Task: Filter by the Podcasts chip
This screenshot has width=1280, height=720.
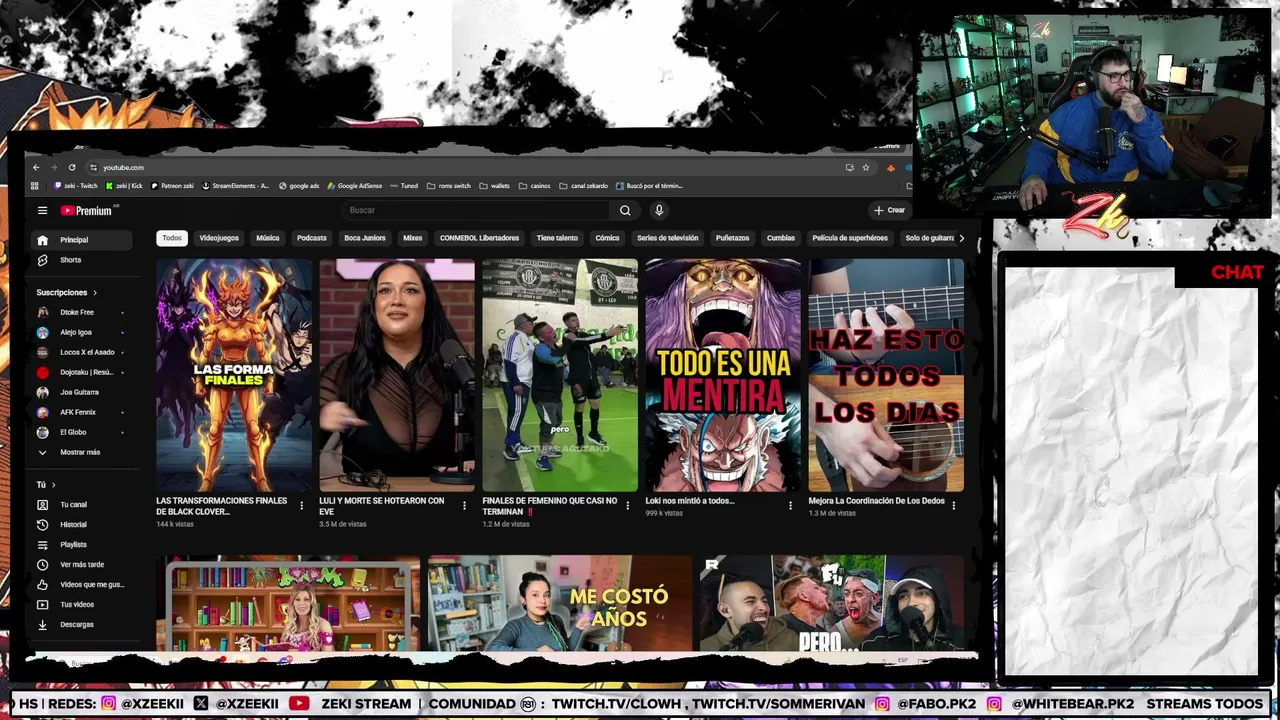Action: pyautogui.click(x=312, y=238)
